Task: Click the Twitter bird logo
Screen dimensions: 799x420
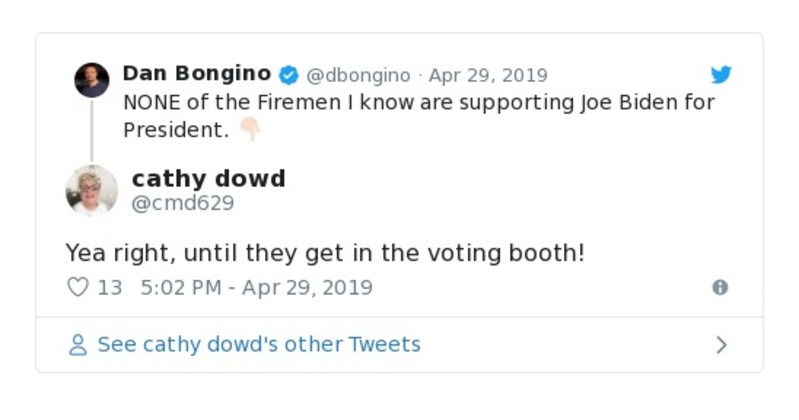Action: tap(721, 75)
